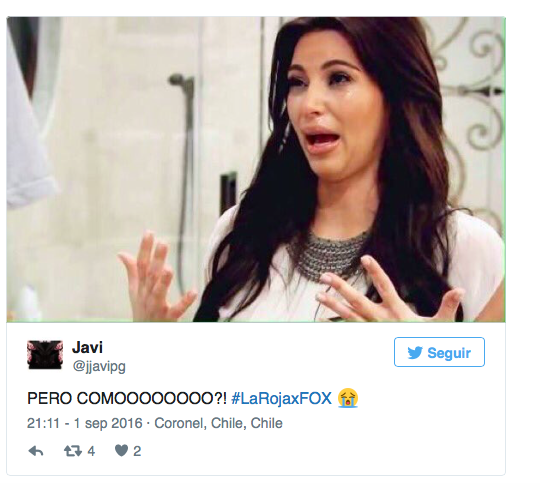Screen dimensions: 540x490
Task: Click the retweet count number 4
Action: [x=91, y=451]
